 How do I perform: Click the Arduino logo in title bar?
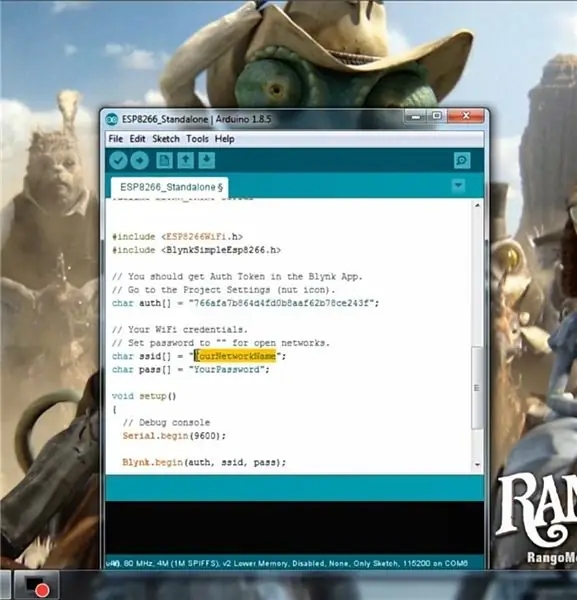(112, 119)
